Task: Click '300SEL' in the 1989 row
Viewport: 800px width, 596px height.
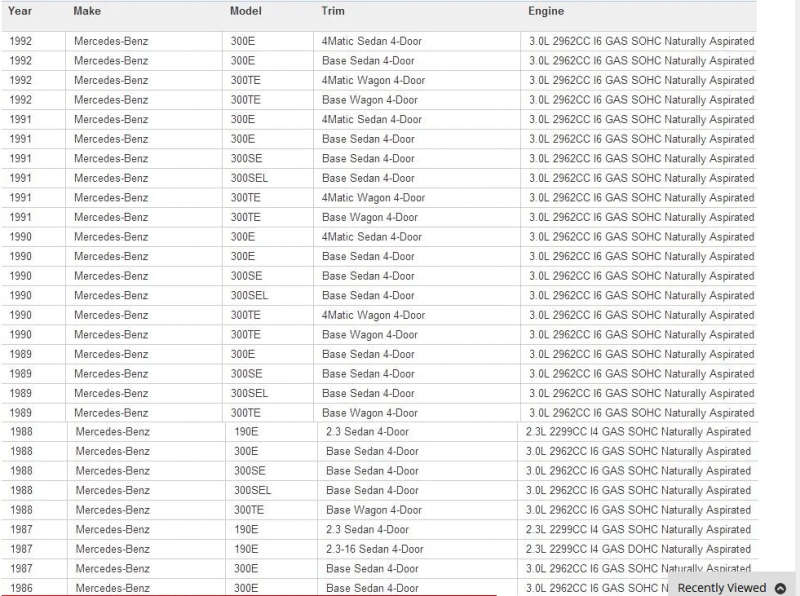Action: click(x=249, y=393)
